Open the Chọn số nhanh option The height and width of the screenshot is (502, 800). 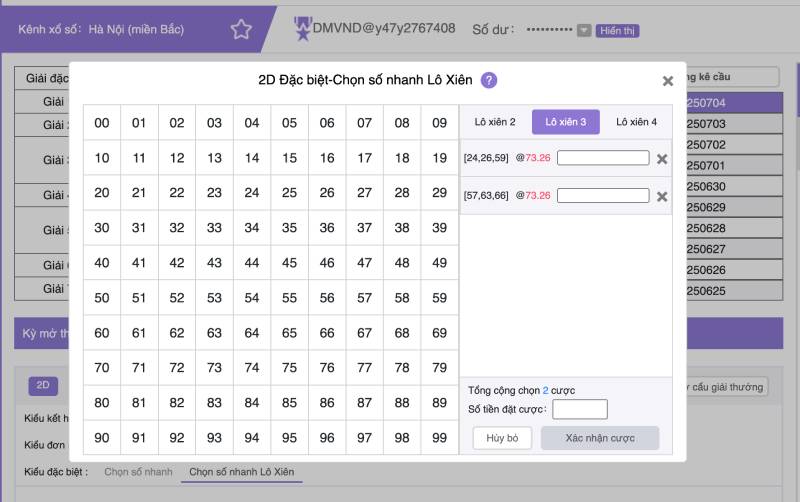pyautogui.click(x=138, y=471)
